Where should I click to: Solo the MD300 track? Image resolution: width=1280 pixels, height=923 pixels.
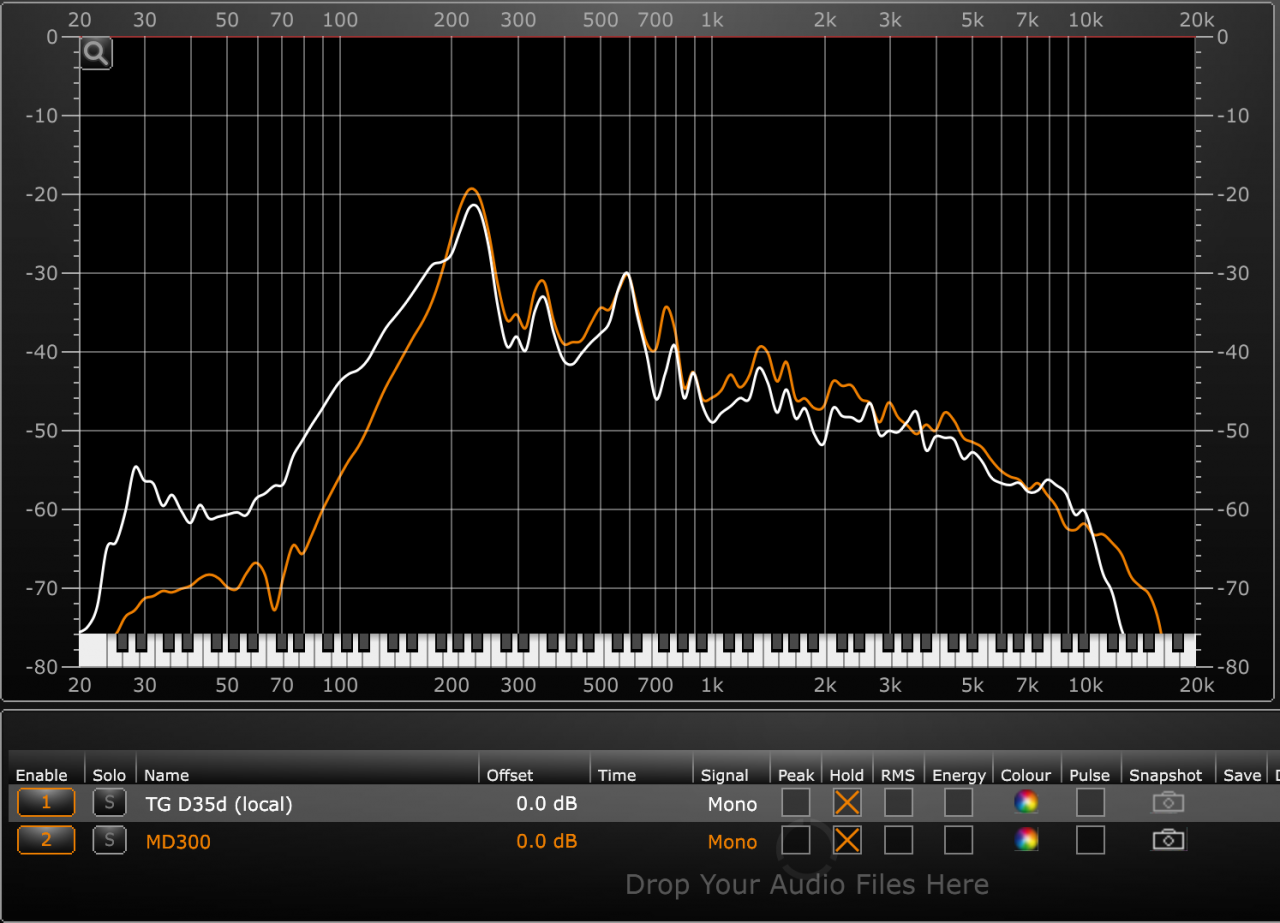click(x=109, y=840)
